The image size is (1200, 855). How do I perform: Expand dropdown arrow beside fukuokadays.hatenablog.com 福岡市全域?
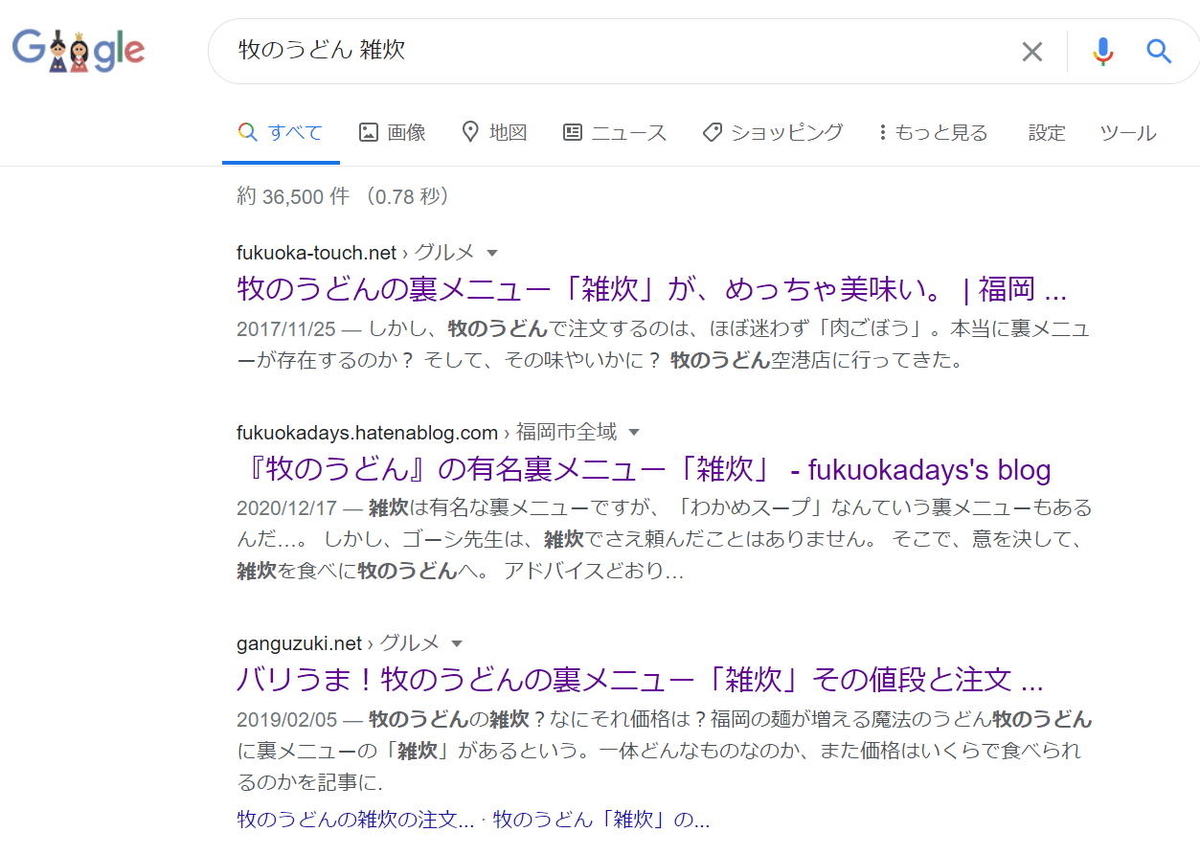coord(633,433)
